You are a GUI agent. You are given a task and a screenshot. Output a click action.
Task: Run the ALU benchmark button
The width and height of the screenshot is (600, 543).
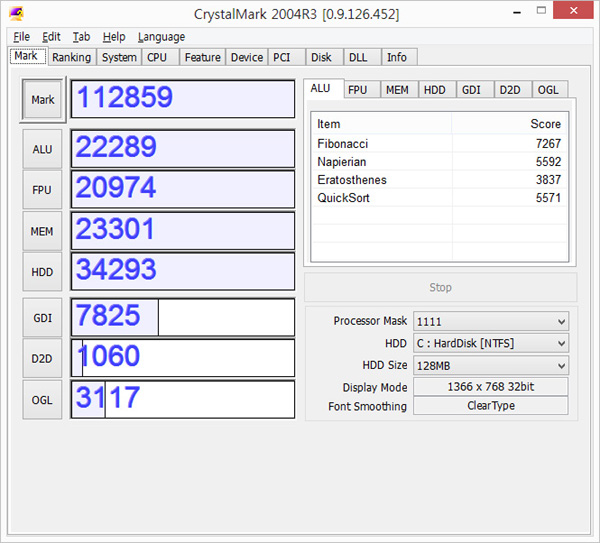[42, 149]
